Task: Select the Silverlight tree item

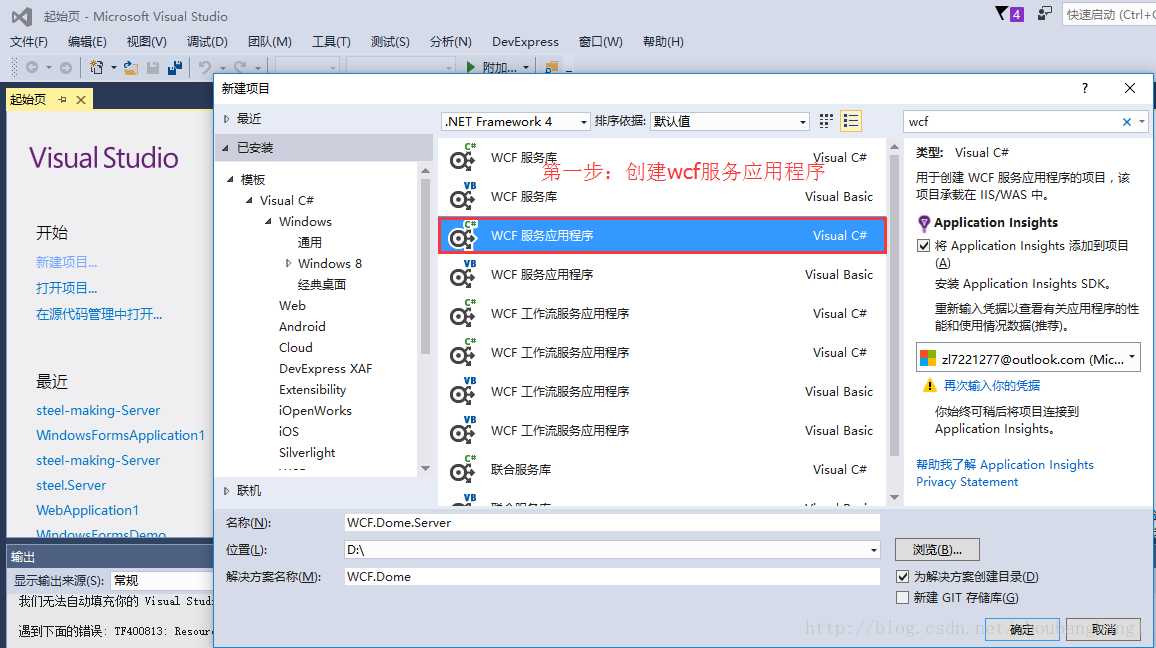Action: 307,453
